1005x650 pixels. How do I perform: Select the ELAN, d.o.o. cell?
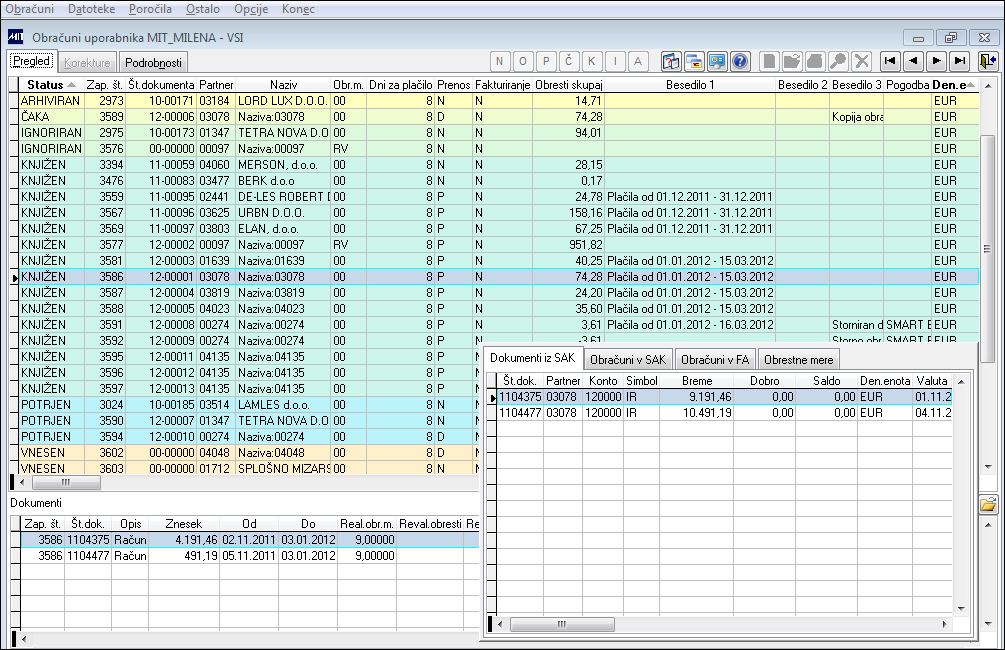point(283,229)
